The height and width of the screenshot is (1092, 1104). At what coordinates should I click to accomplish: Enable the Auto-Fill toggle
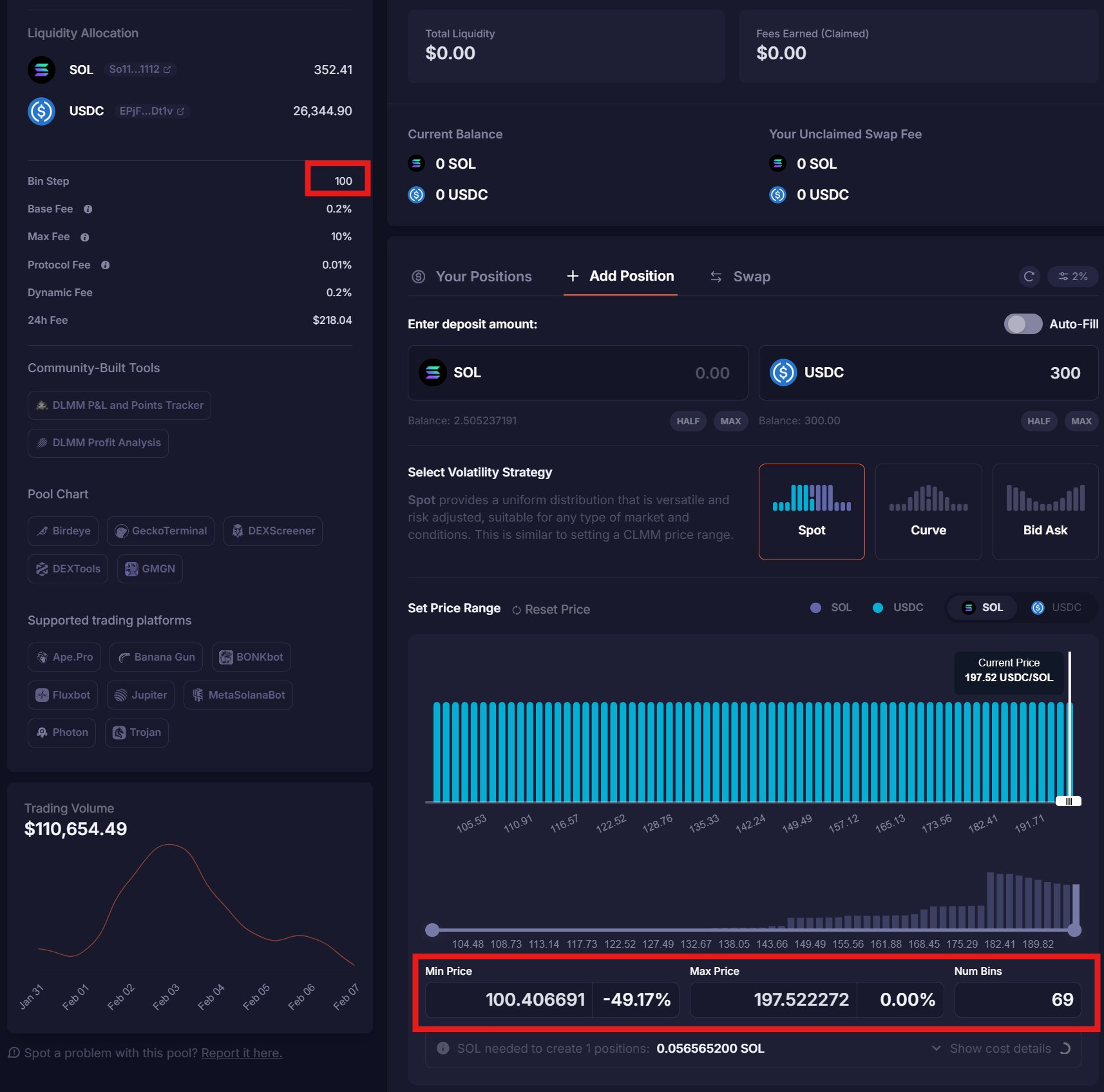[1022, 324]
